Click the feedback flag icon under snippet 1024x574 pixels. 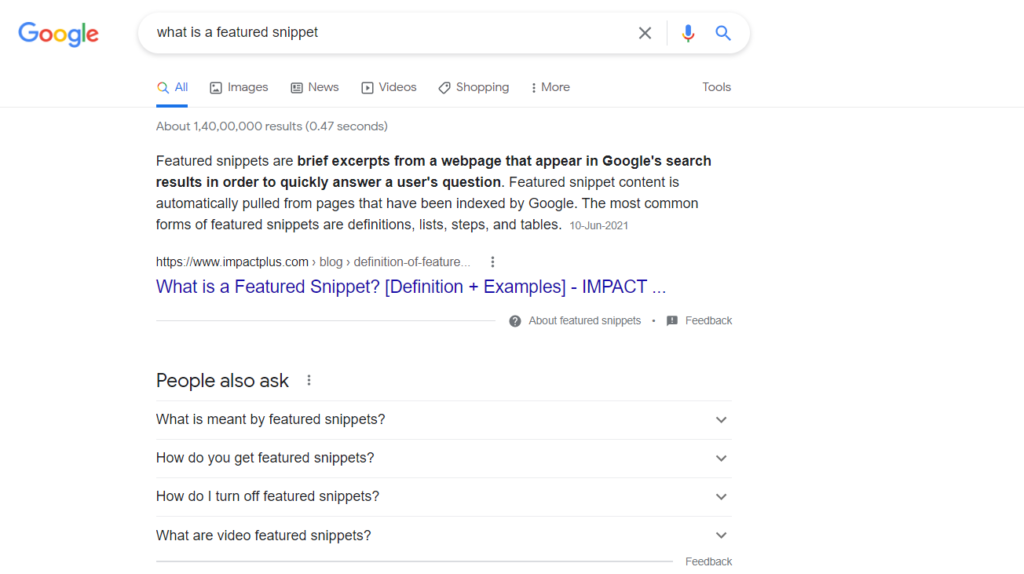click(x=672, y=321)
